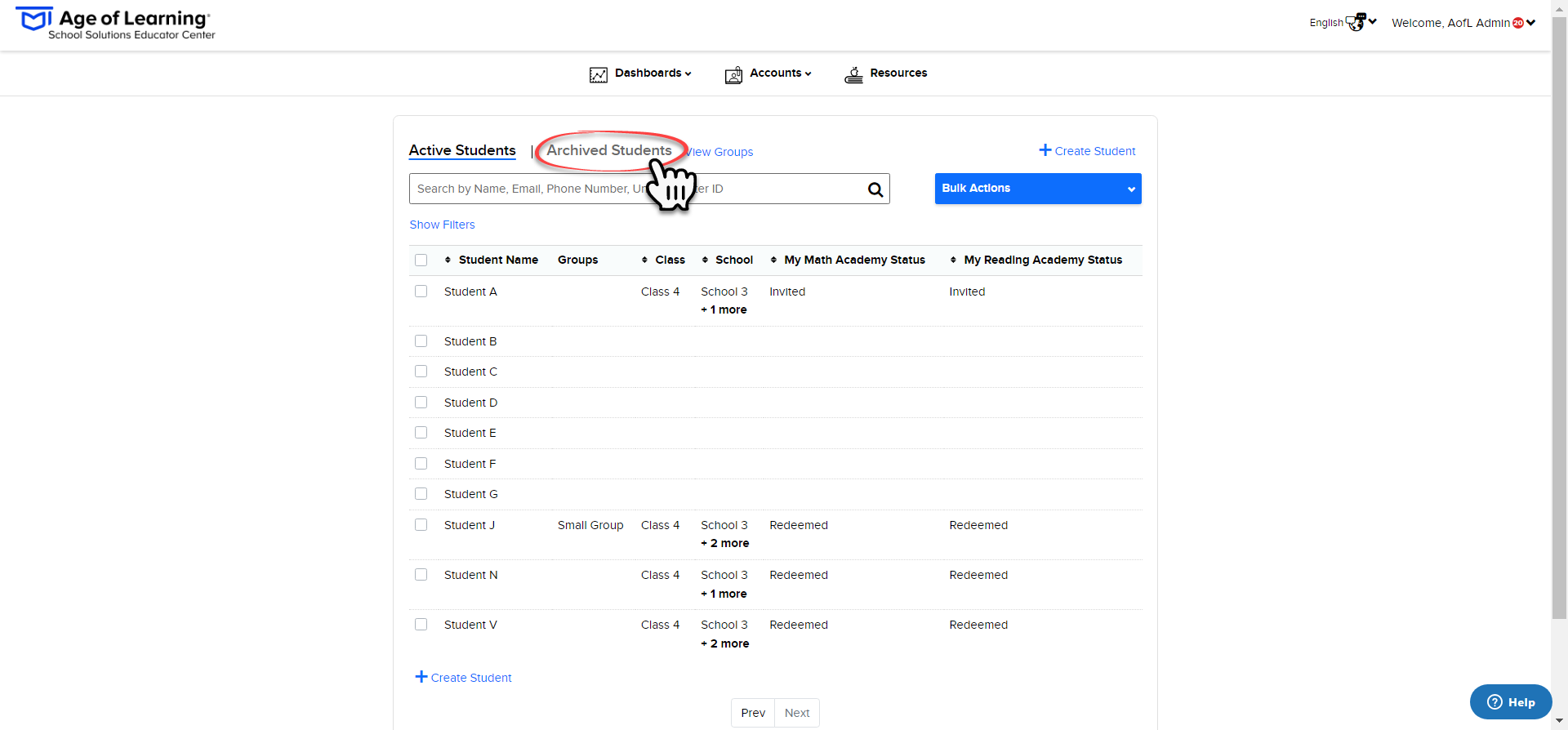Check the Student G checkbox
1568x730 pixels.
click(421, 494)
